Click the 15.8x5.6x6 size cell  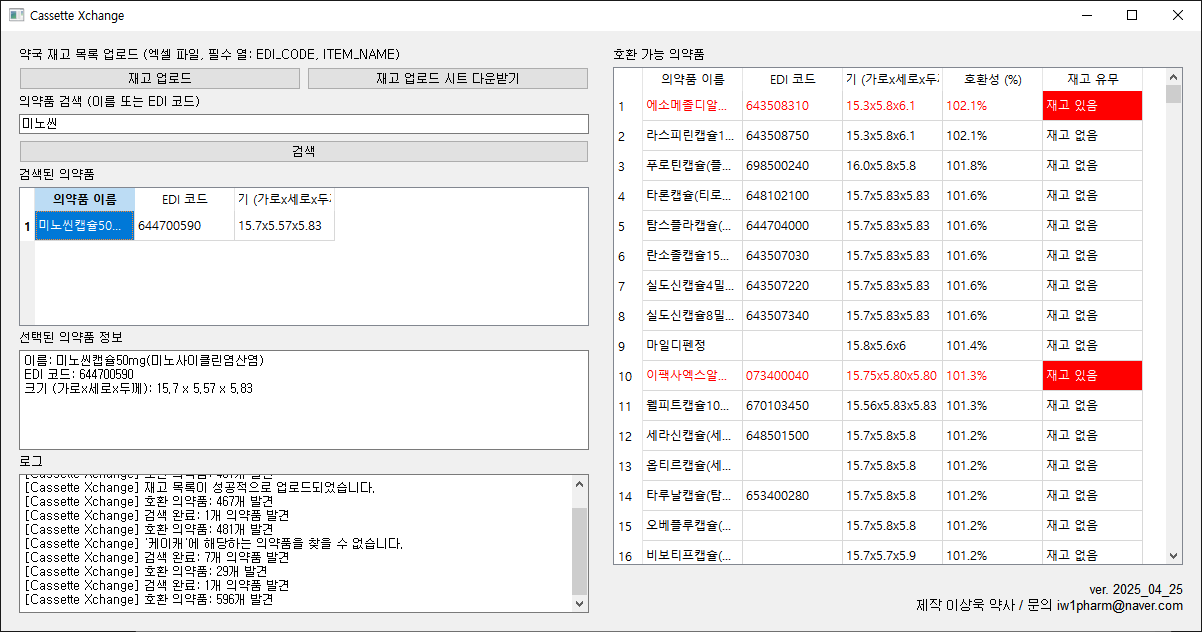tap(892, 346)
